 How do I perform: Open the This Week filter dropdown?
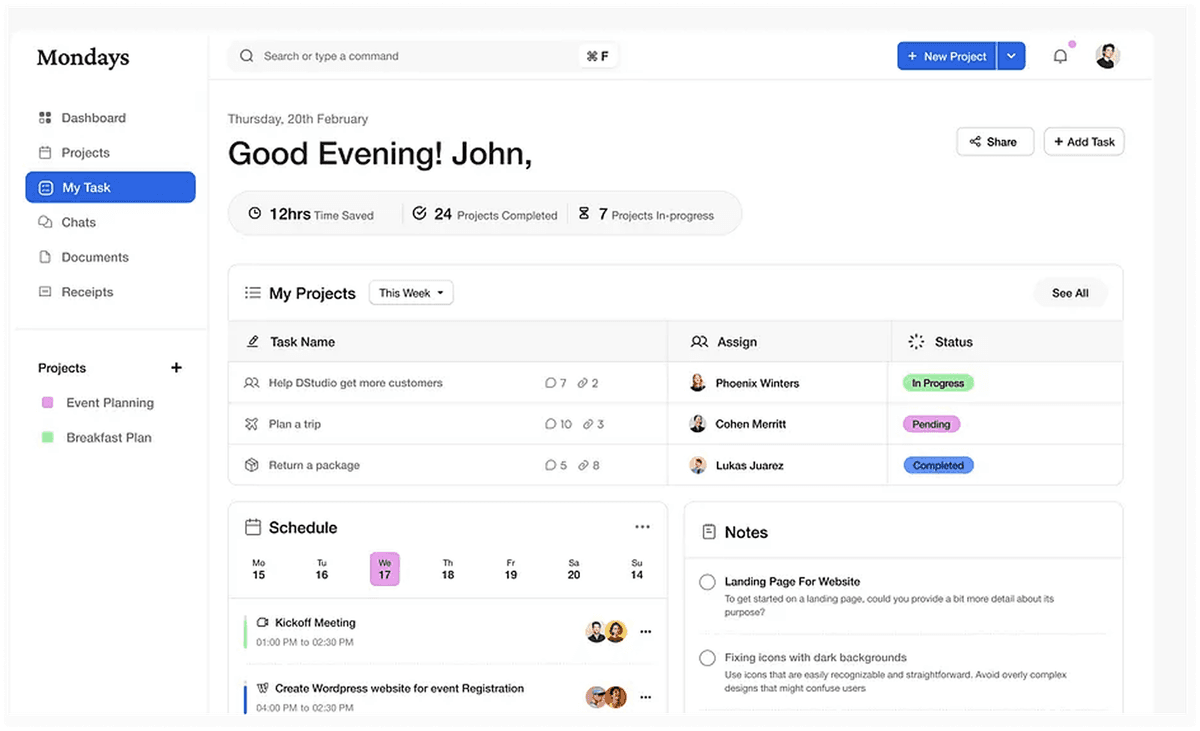[410, 293]
